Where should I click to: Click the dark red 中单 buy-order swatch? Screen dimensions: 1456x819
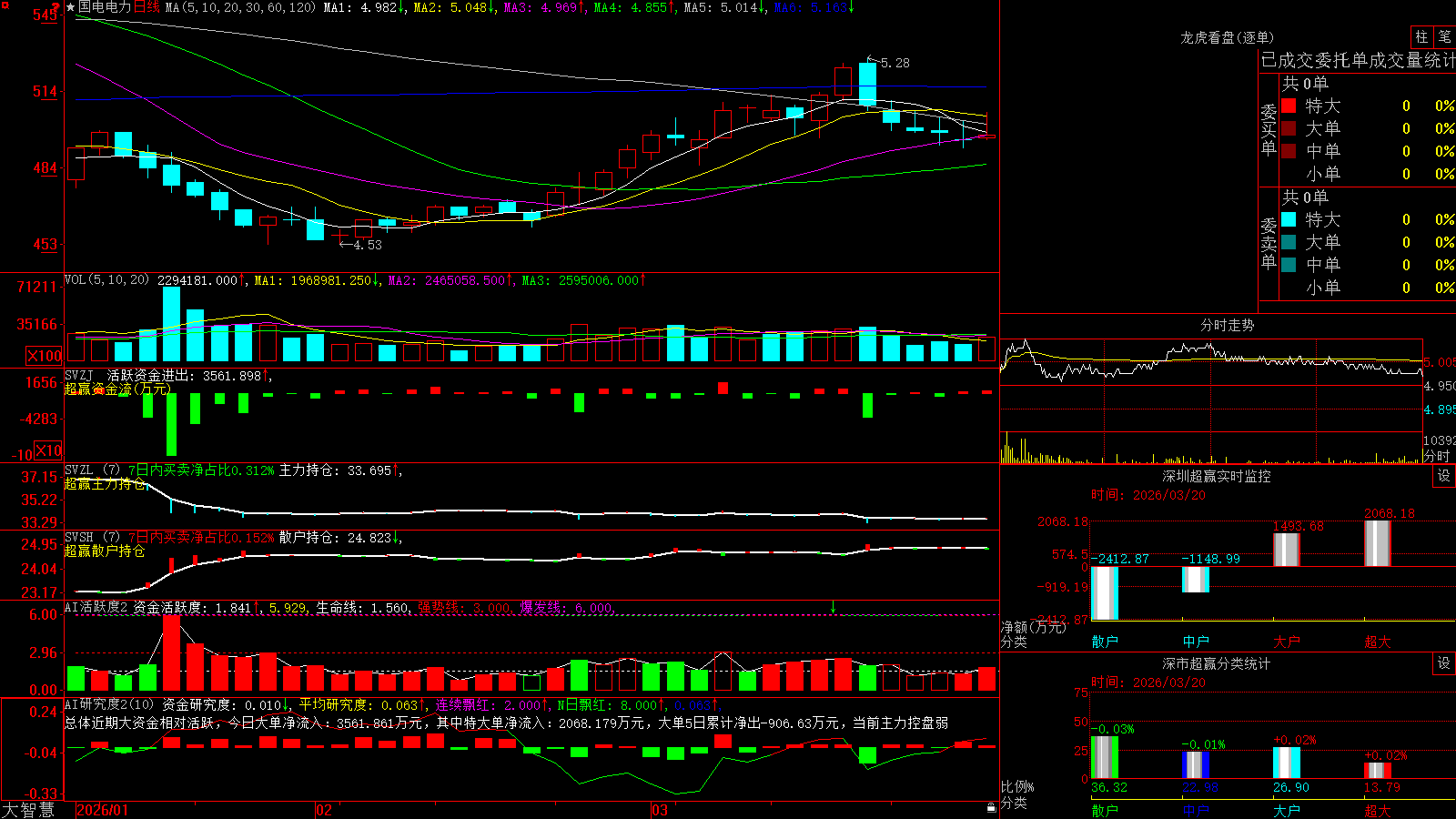(x=1289, y=151)
